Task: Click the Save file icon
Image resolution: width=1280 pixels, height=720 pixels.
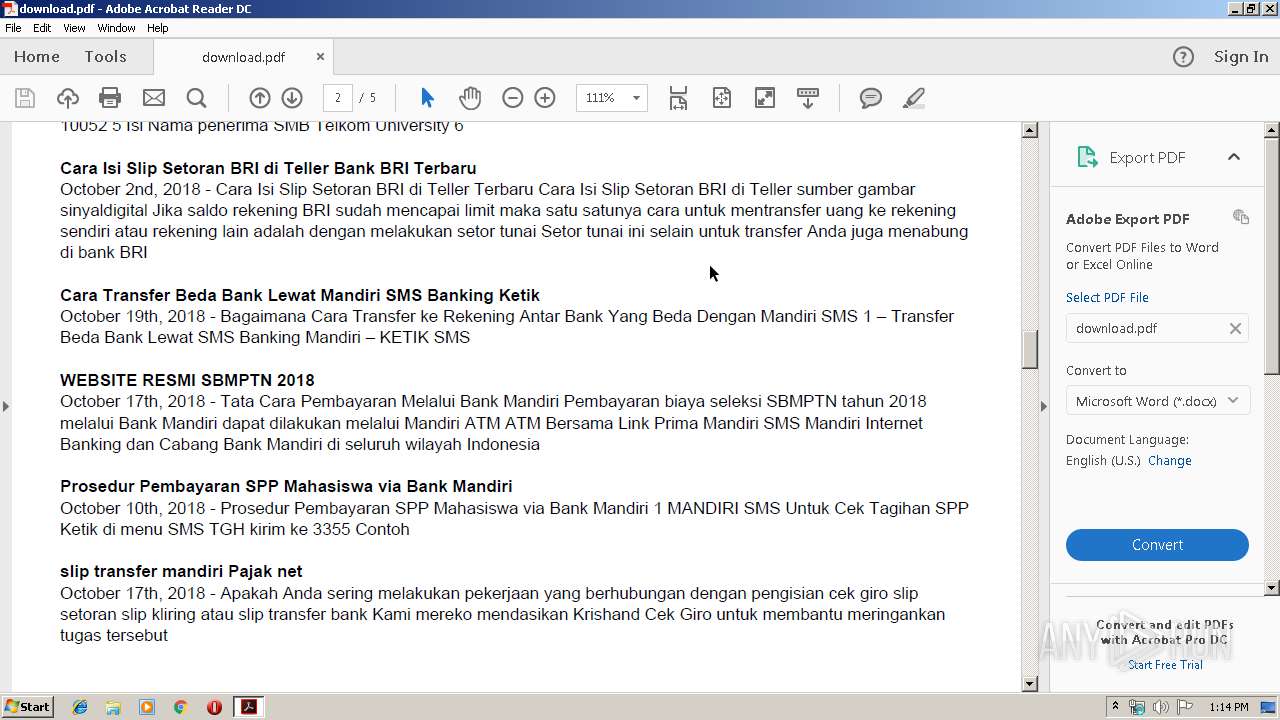Action: click(25, 98)
